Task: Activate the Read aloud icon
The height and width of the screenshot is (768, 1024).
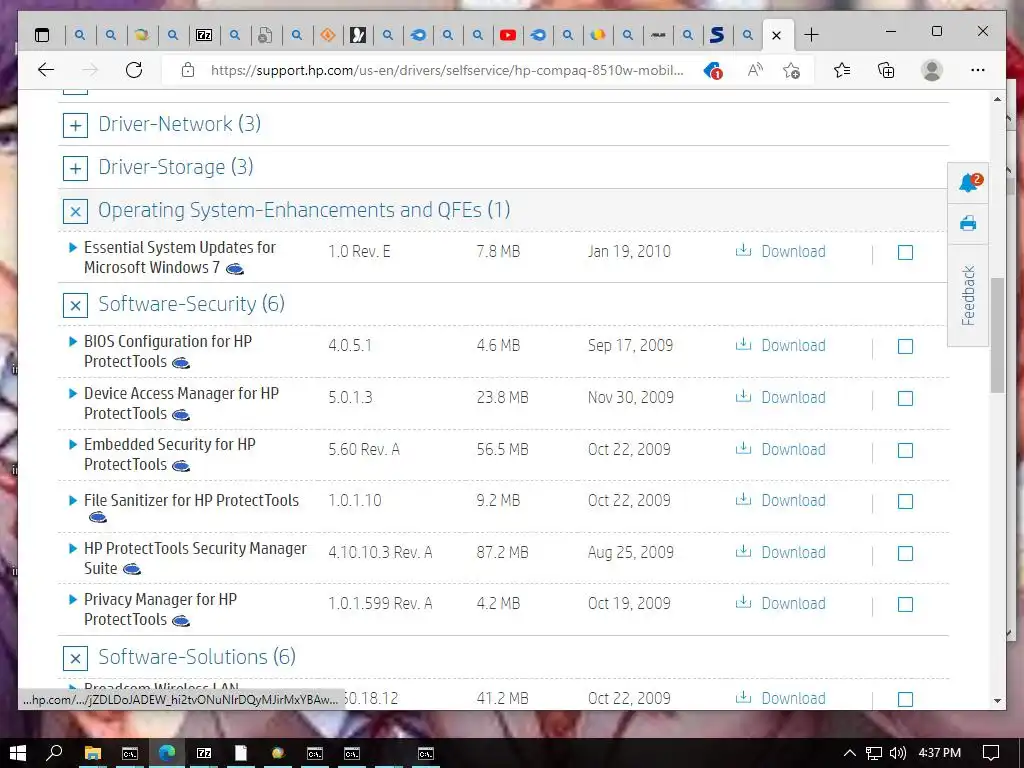Action: (x=755, y=70)
